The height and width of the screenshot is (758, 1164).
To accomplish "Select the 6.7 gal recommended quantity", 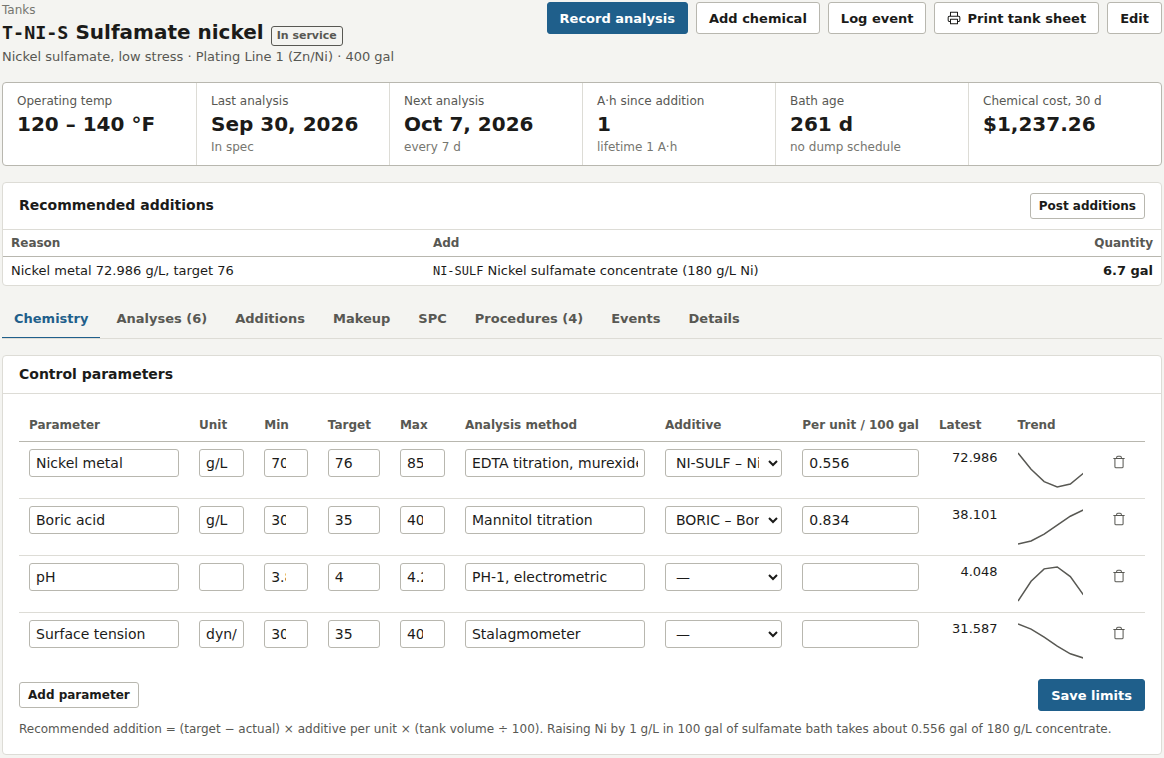I will pyautogui.click(x=1128, y=271).
